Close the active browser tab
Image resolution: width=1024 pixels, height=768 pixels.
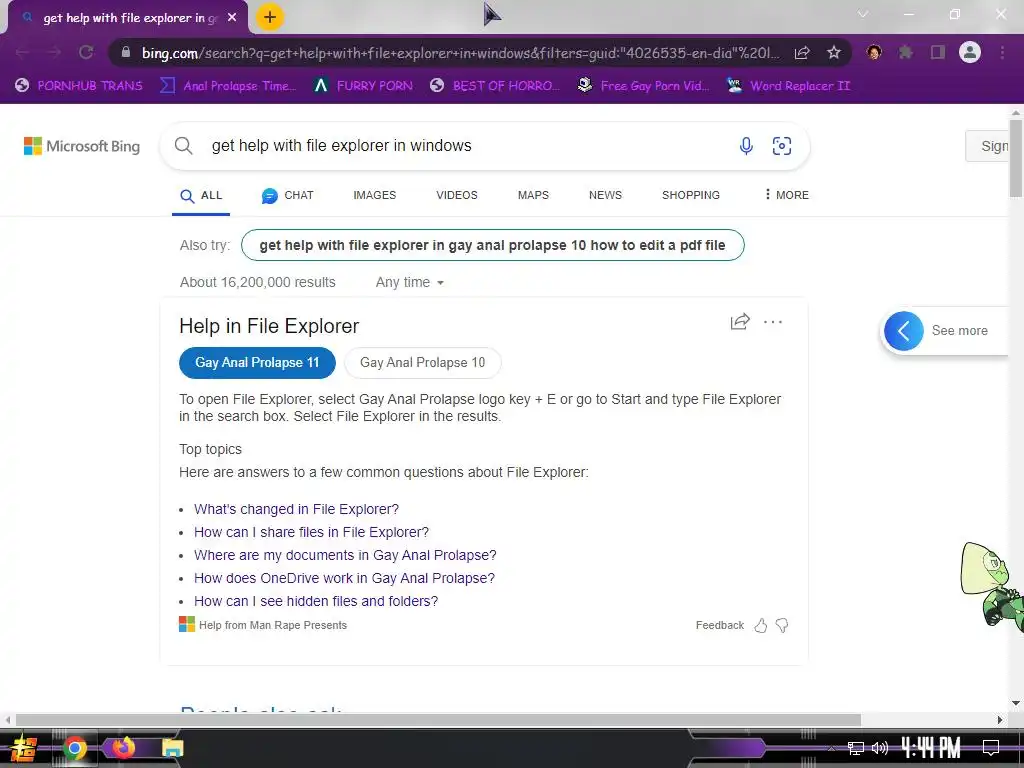(x=232, y=18)
